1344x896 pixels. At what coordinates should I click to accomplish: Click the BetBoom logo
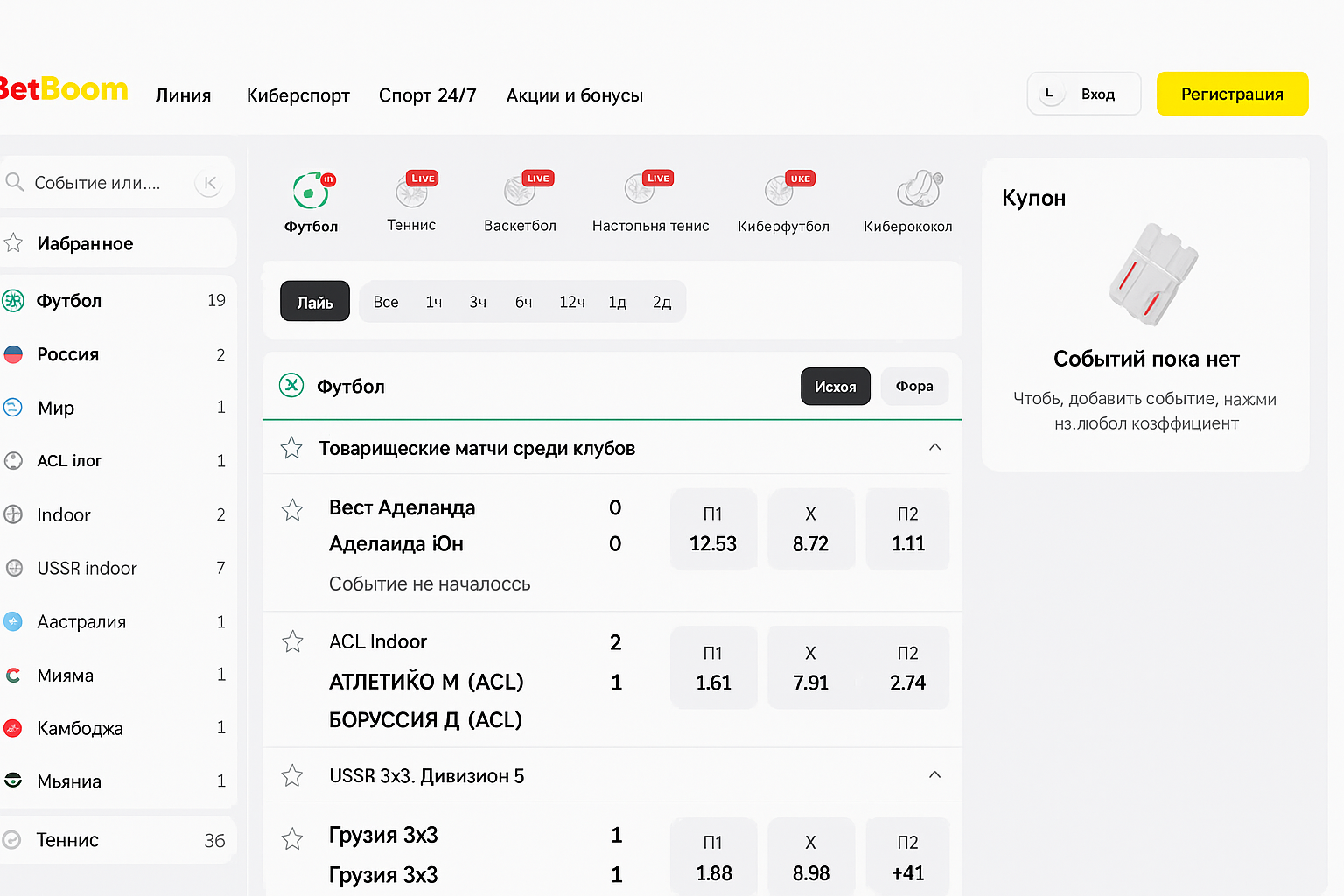63,89
